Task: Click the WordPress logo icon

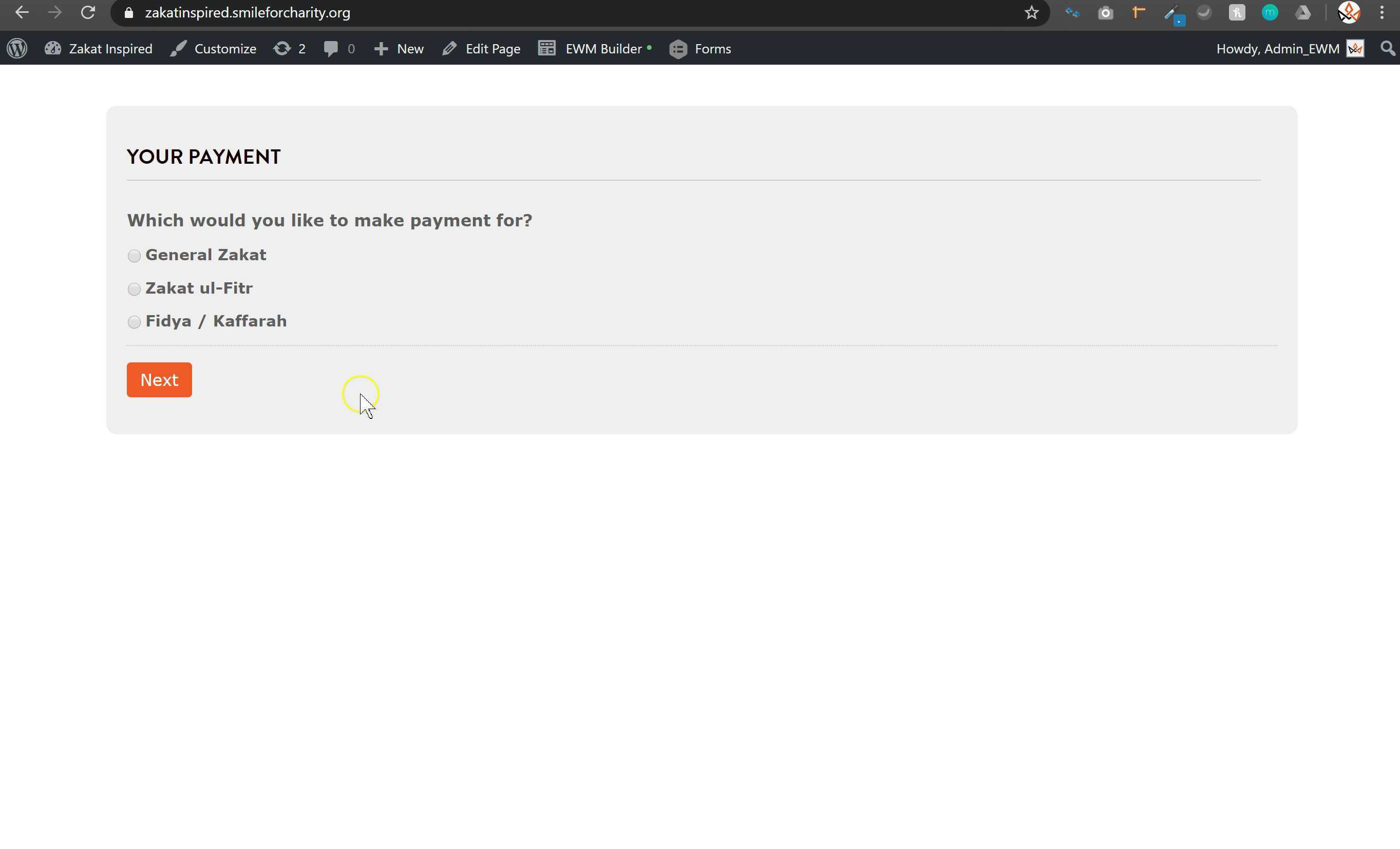Action: (x=17, y=48)
